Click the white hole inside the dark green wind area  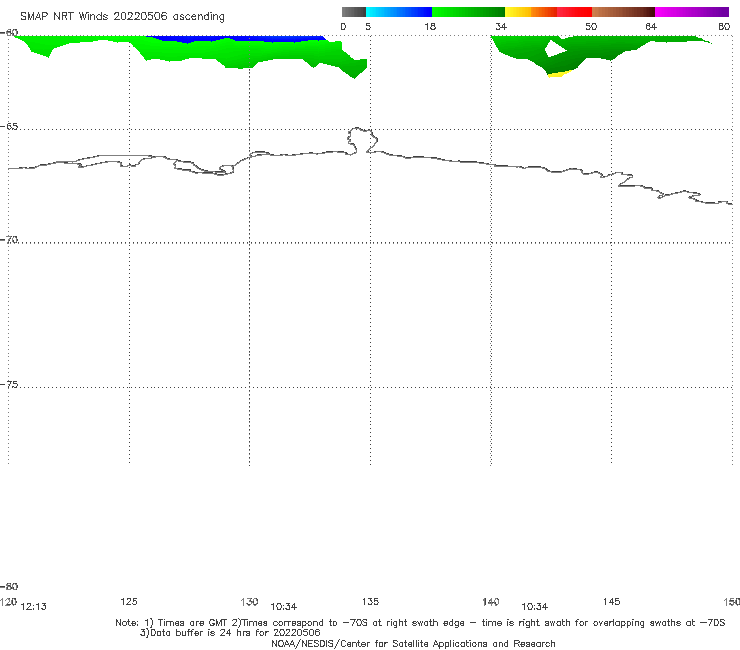555,49
